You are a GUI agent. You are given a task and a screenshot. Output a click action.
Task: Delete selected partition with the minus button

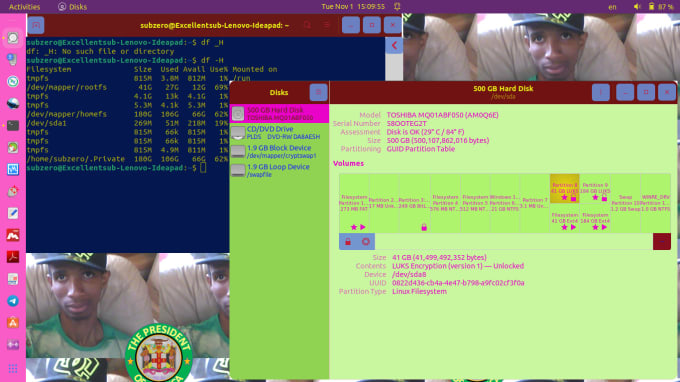click(x=662, y=242)
